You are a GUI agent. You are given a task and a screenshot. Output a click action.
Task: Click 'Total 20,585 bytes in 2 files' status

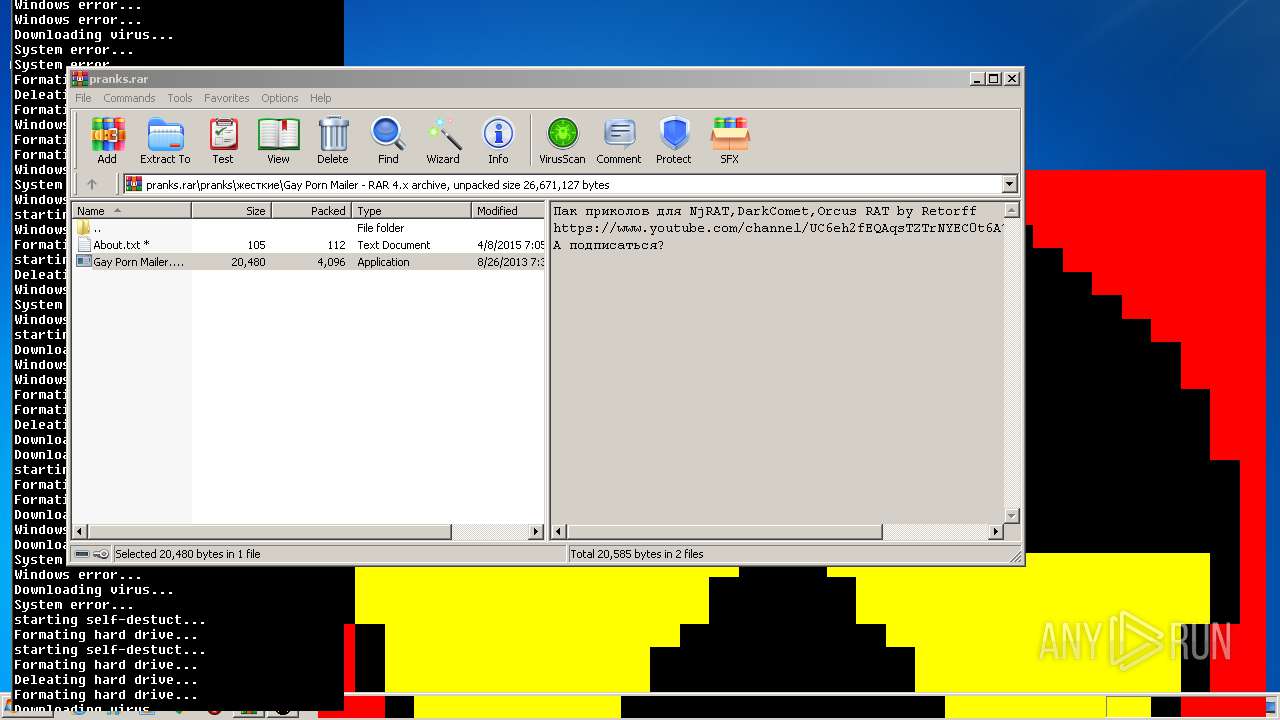(637, 554)
